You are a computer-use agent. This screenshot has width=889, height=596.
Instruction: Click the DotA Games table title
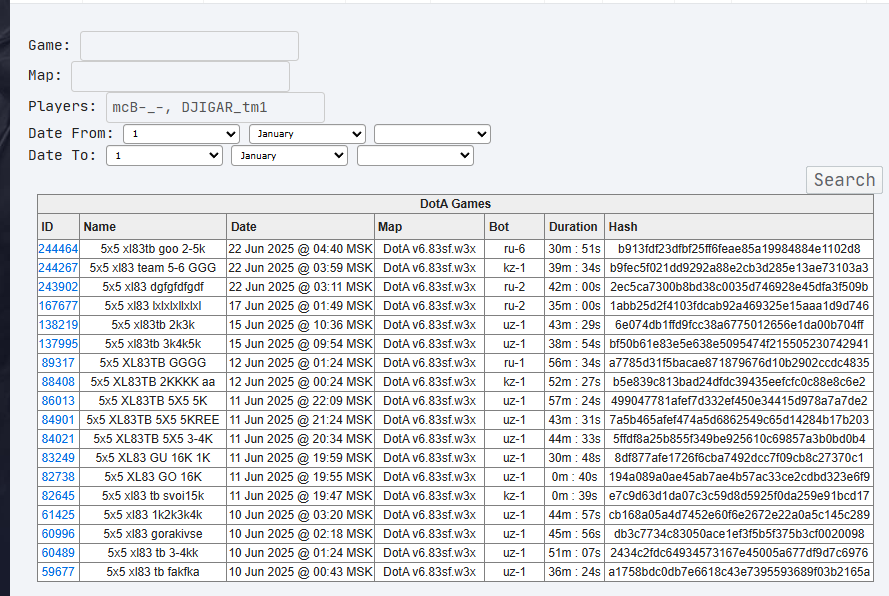click(x=455, y=204)
